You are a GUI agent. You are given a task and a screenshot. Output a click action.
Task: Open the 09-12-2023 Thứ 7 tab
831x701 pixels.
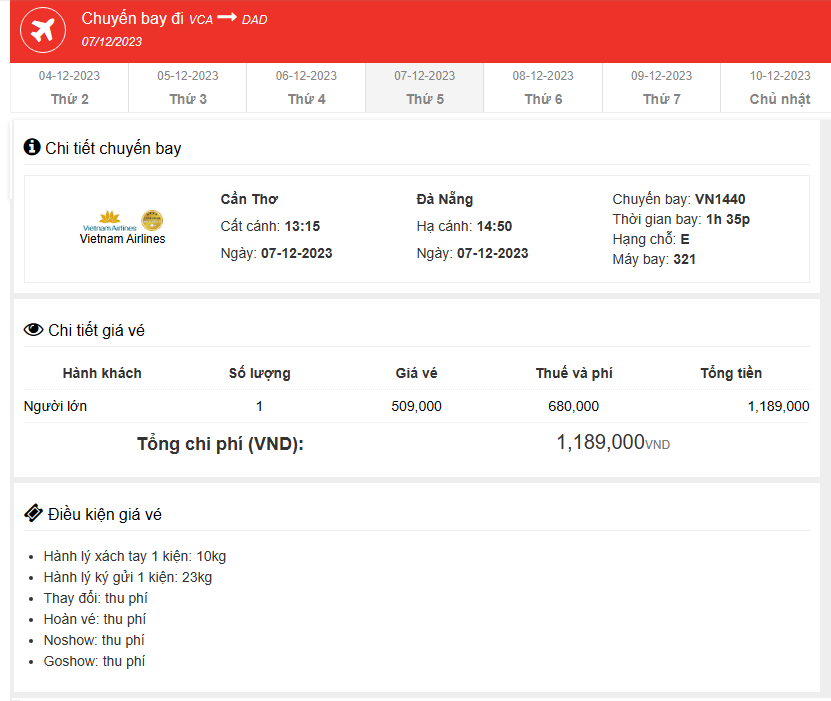[x=661, y=85]
